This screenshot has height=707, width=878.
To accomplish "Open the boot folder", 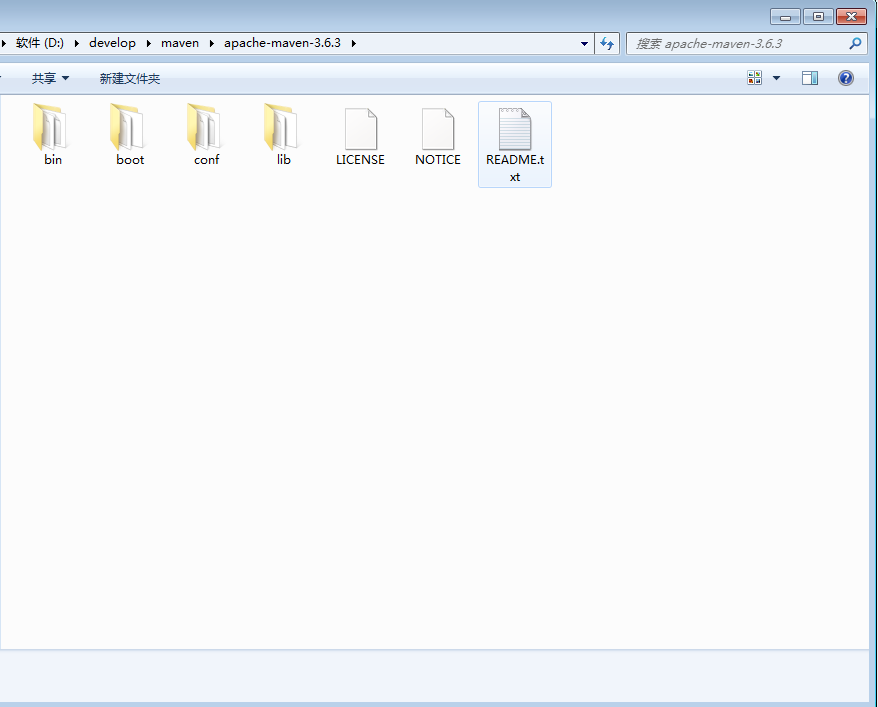I will click(129, 135).
